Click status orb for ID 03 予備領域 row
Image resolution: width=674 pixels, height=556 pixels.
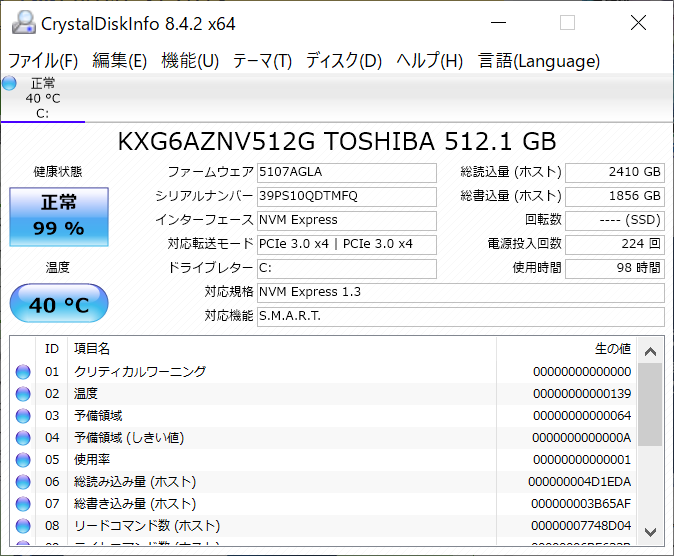(x=23, y=416)
